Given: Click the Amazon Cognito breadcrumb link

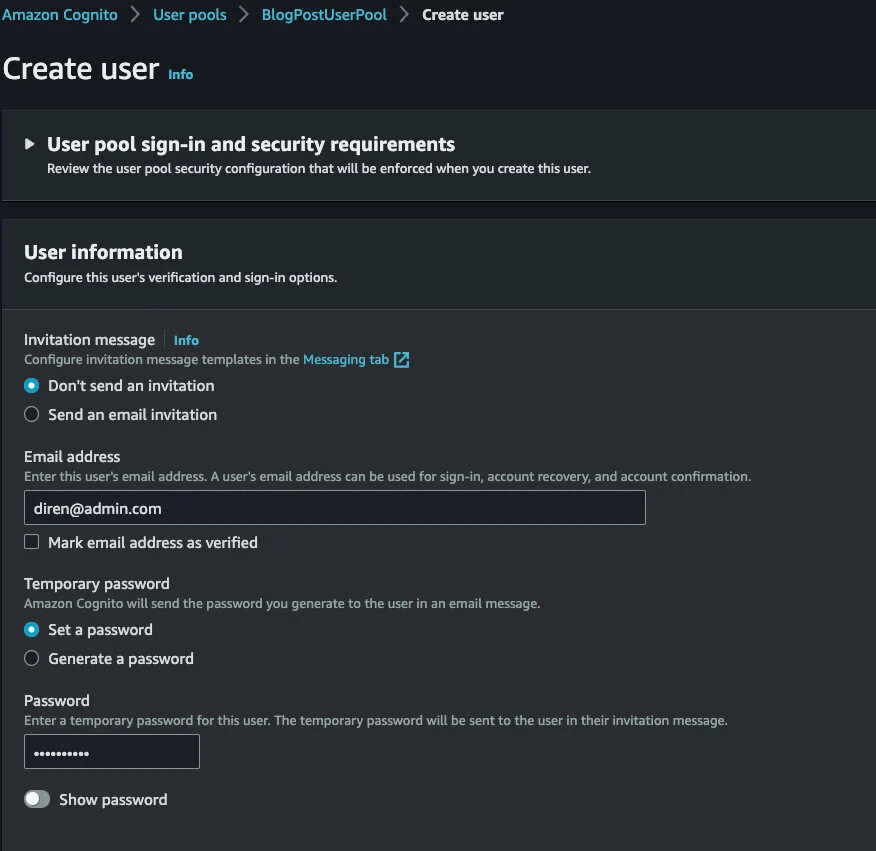Looking at the screenshot, I should (x=60, y=15).
